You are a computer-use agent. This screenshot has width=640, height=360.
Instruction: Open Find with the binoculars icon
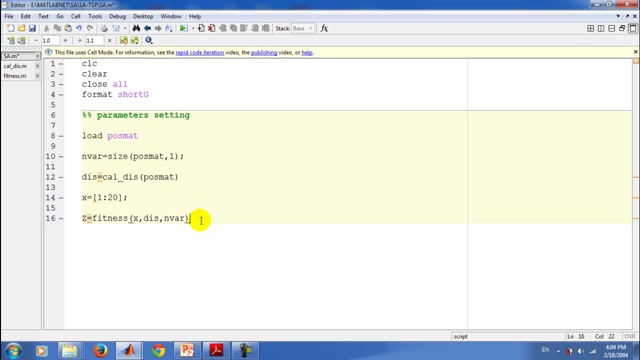tap(136, 28)
